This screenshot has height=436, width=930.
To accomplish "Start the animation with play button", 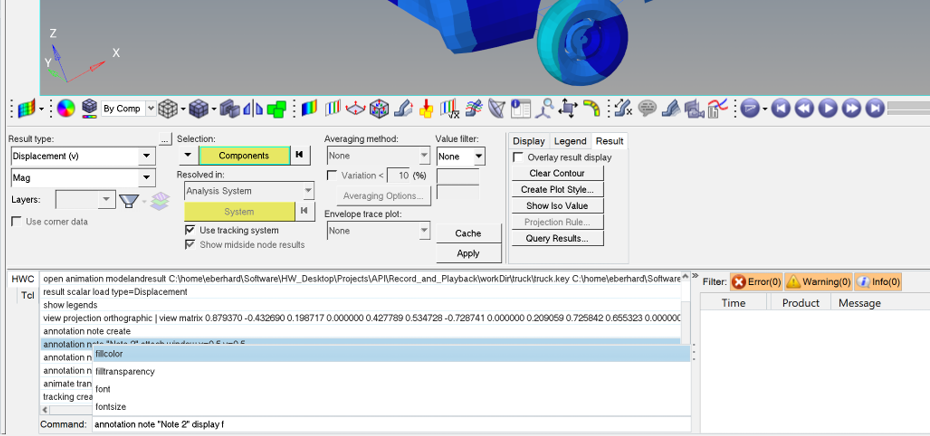I will point(828,108).
